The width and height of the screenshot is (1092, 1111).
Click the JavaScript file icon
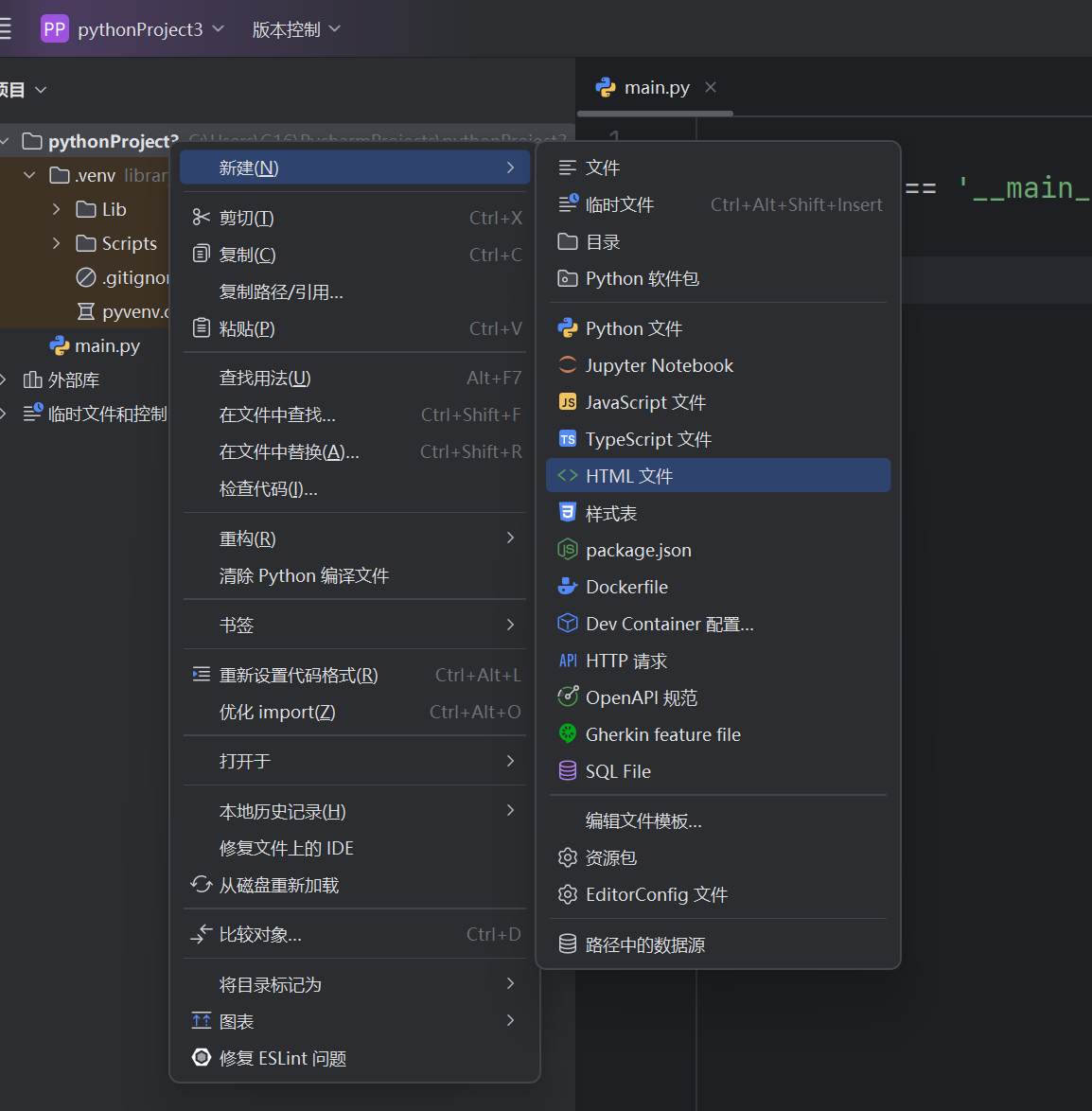tap(568, 402)
